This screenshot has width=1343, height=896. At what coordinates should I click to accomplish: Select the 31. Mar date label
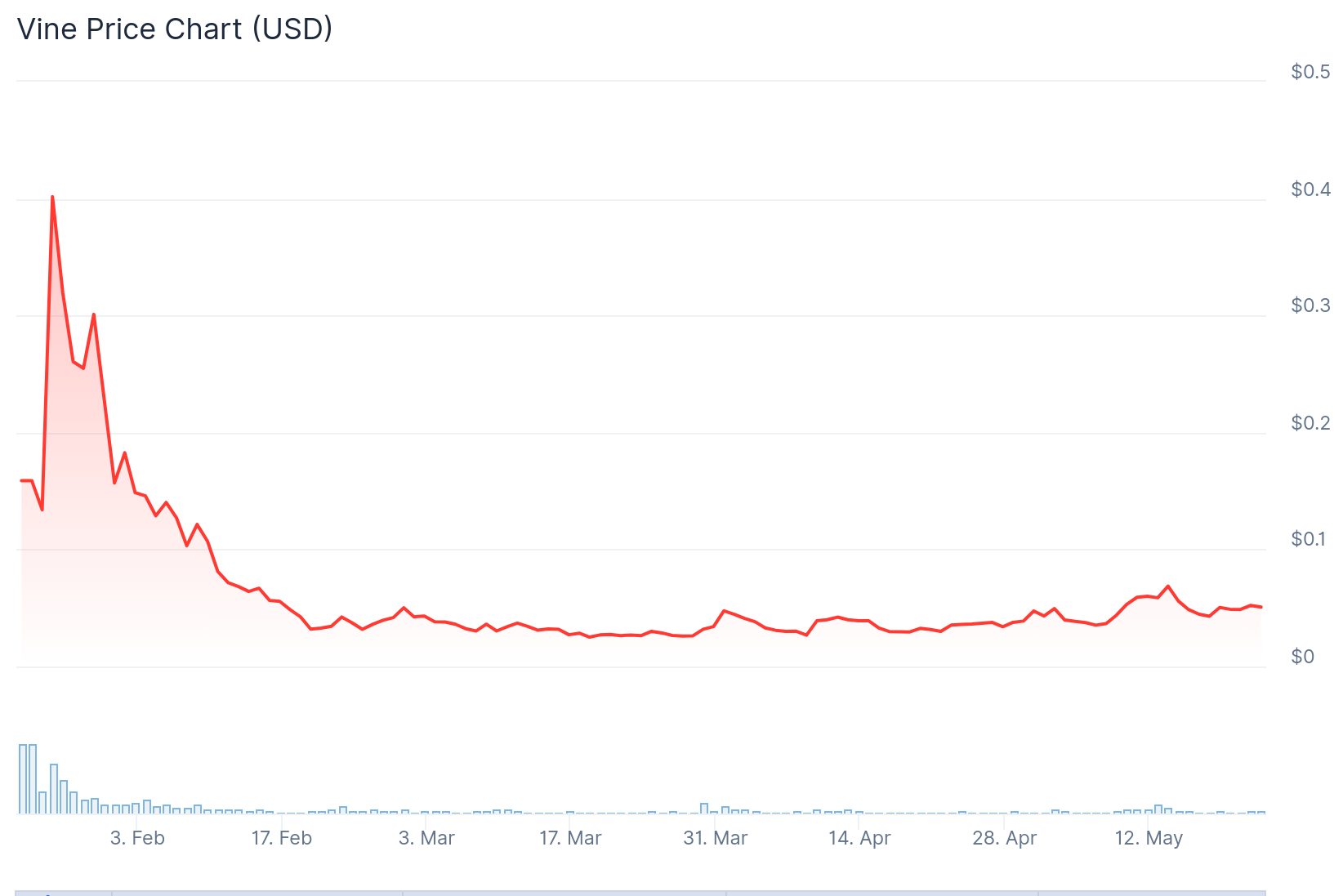click(715, 838)
